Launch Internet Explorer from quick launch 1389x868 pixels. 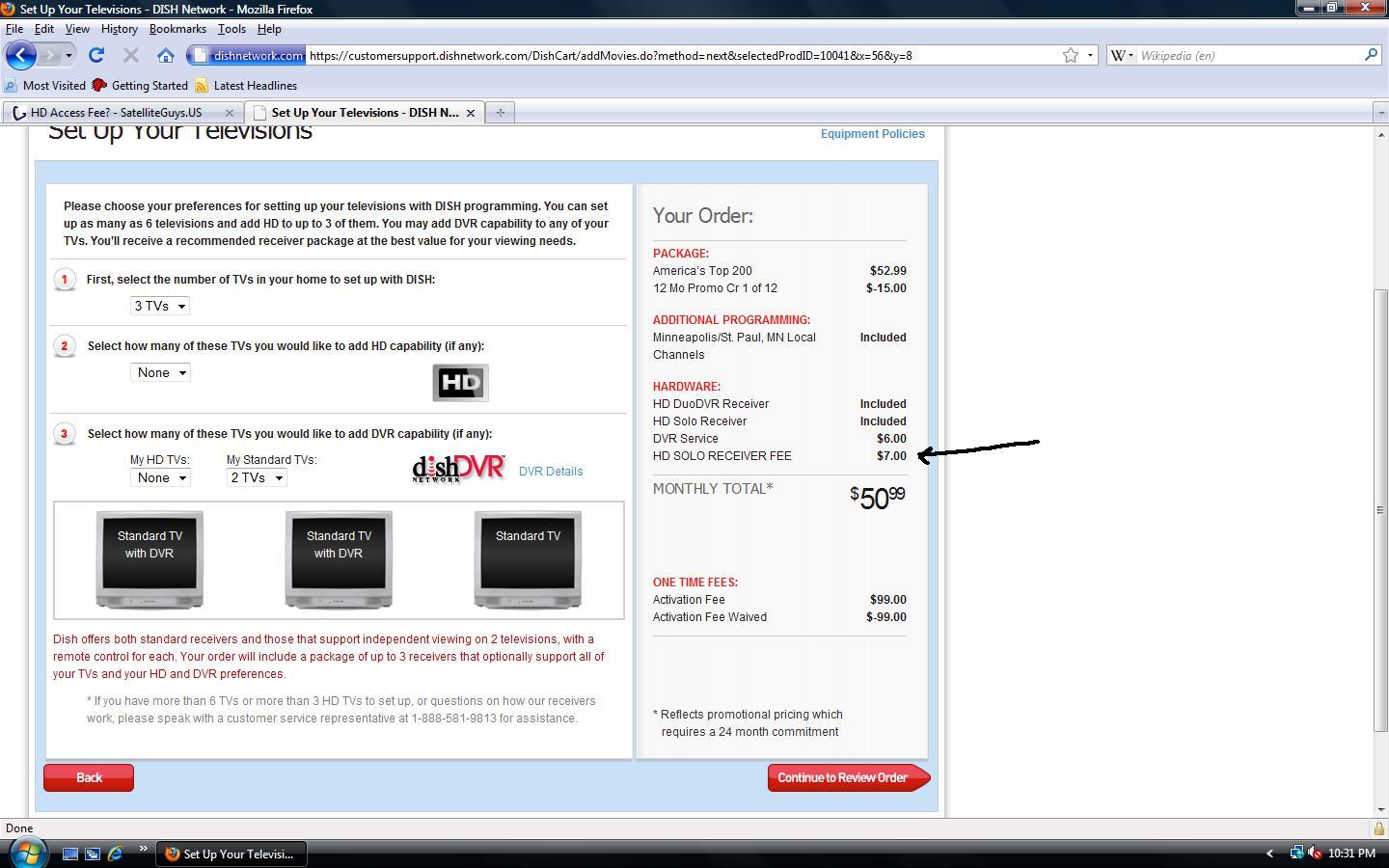coord(115,854)
